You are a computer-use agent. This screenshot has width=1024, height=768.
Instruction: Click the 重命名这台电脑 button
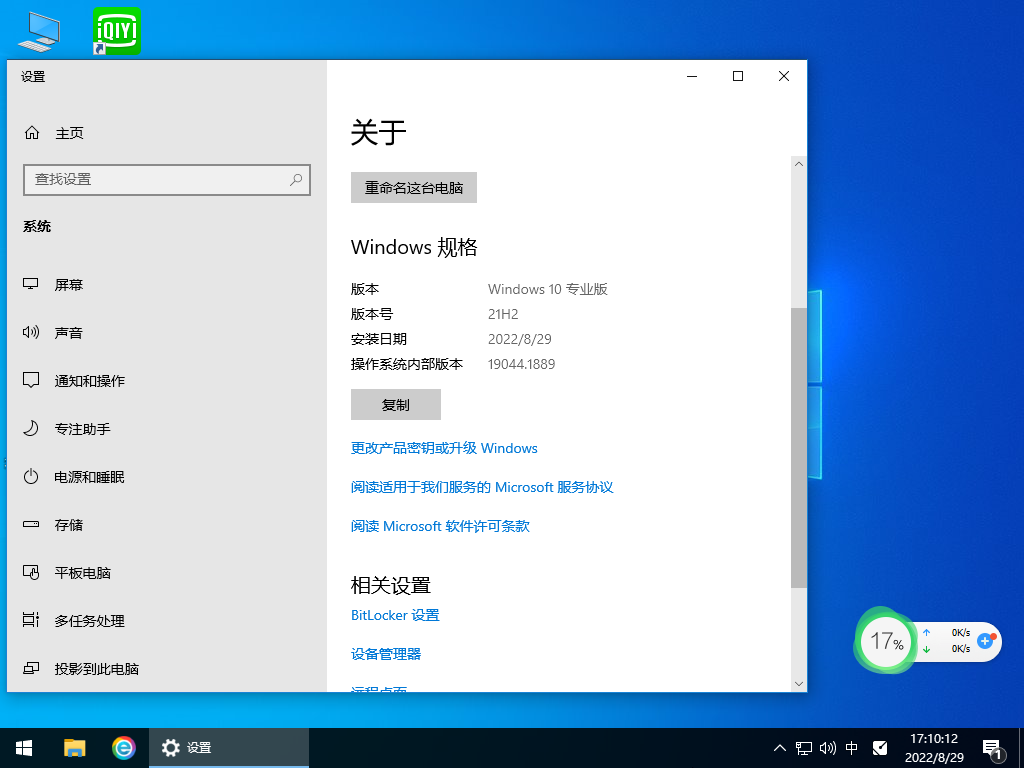413,187
